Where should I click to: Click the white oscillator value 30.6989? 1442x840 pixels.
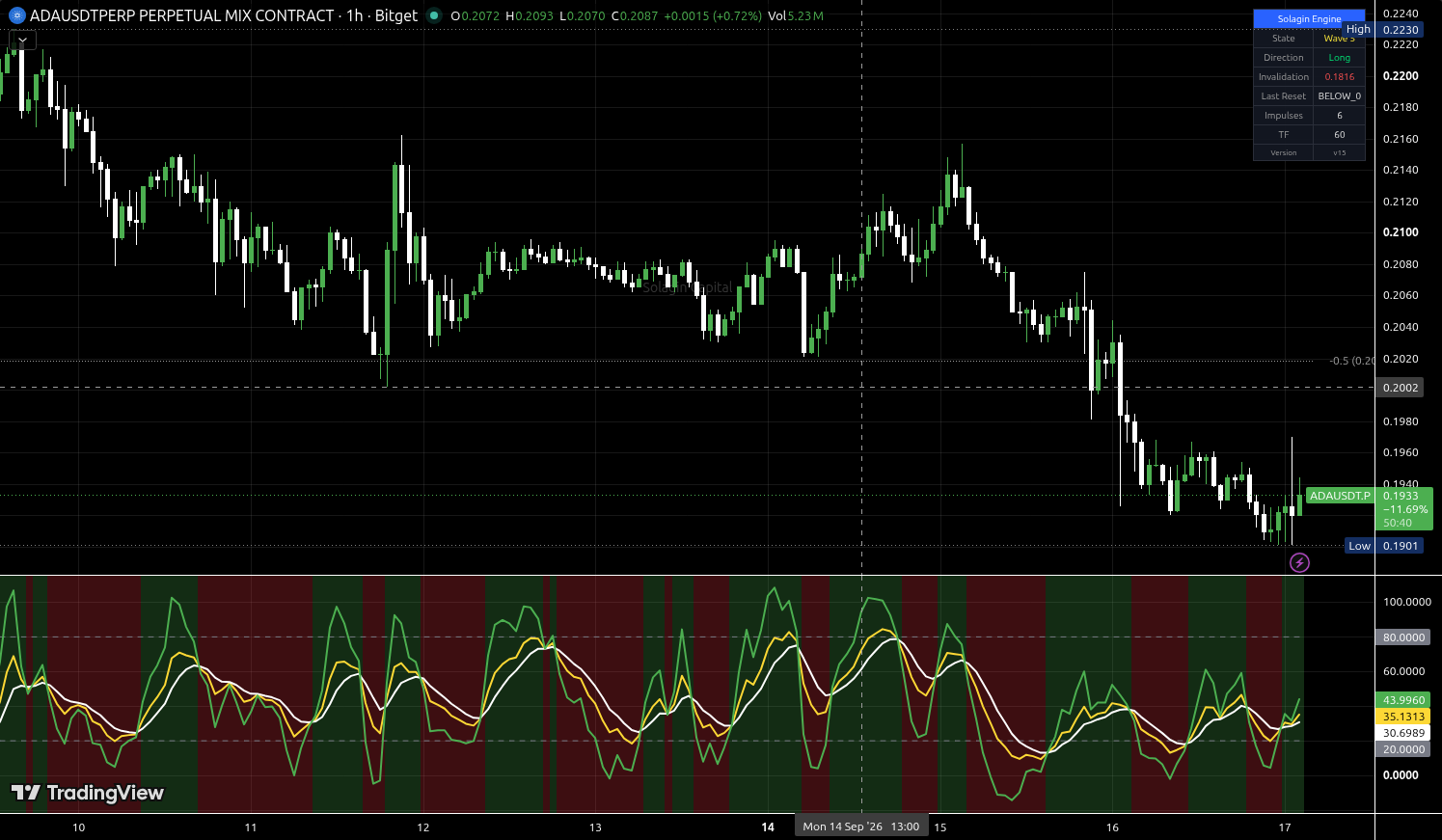(x=1403, y=733)
